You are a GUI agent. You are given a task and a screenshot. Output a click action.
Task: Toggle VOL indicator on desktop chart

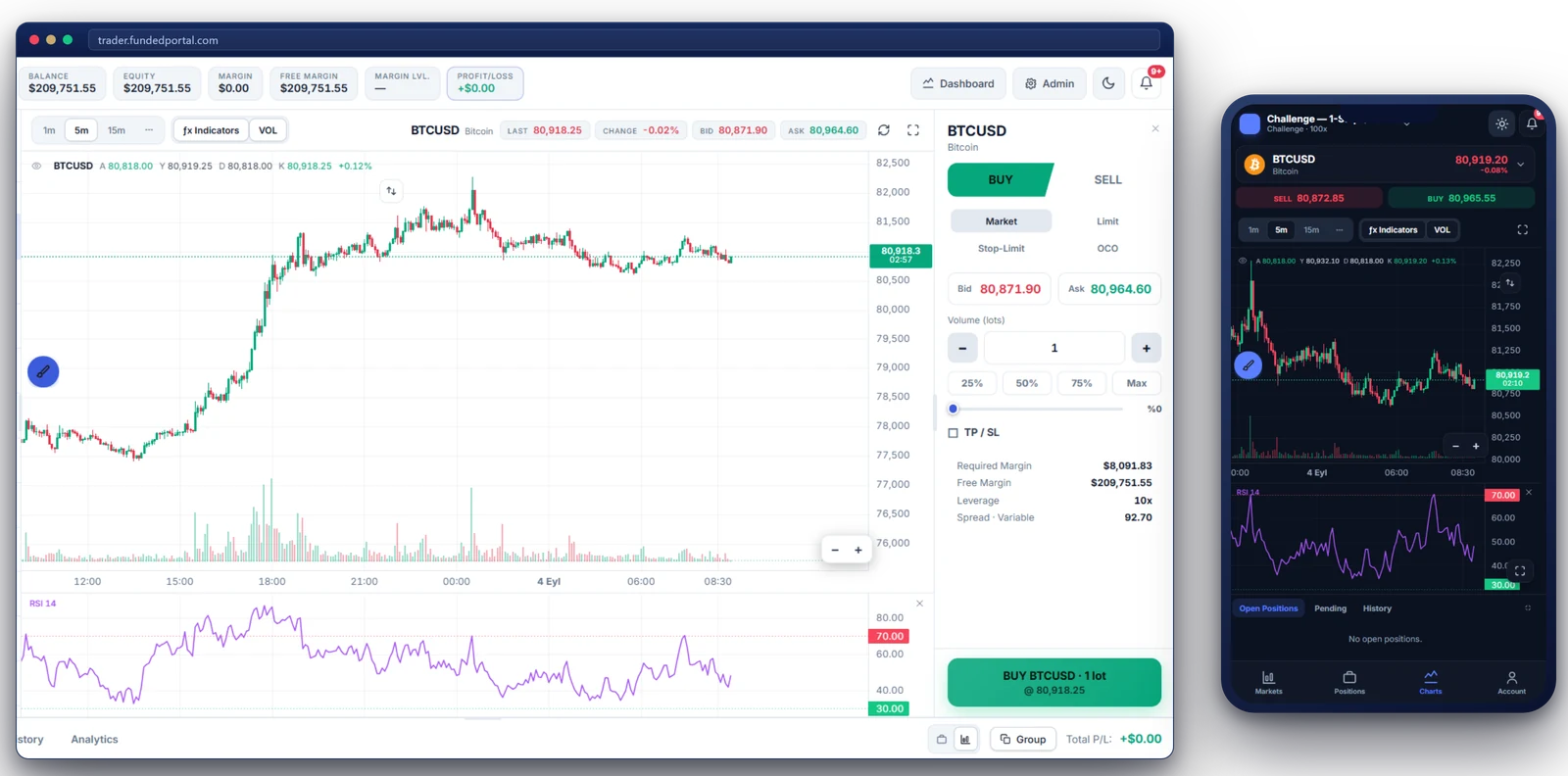point(268,130)
